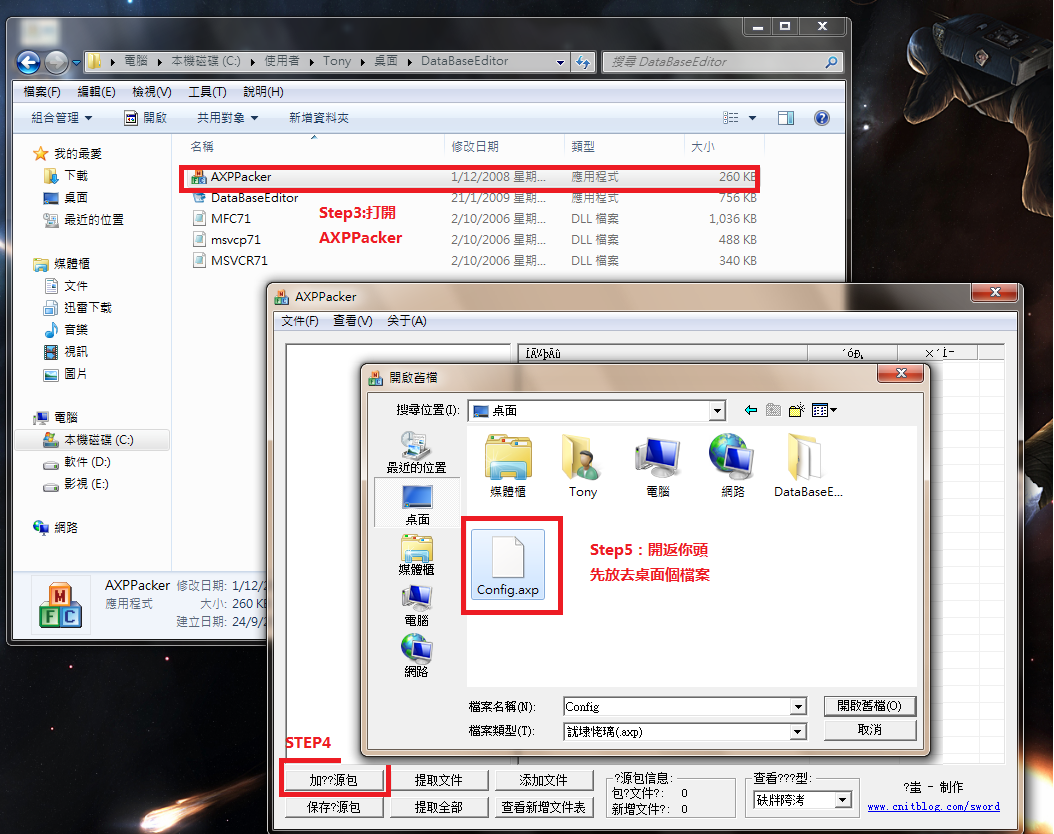The height and width of the screenshot is (834, 1054).
Task: Click 媒體櫃 in dialog places bar
Action: pyautogui.click(x=417, y=555)
